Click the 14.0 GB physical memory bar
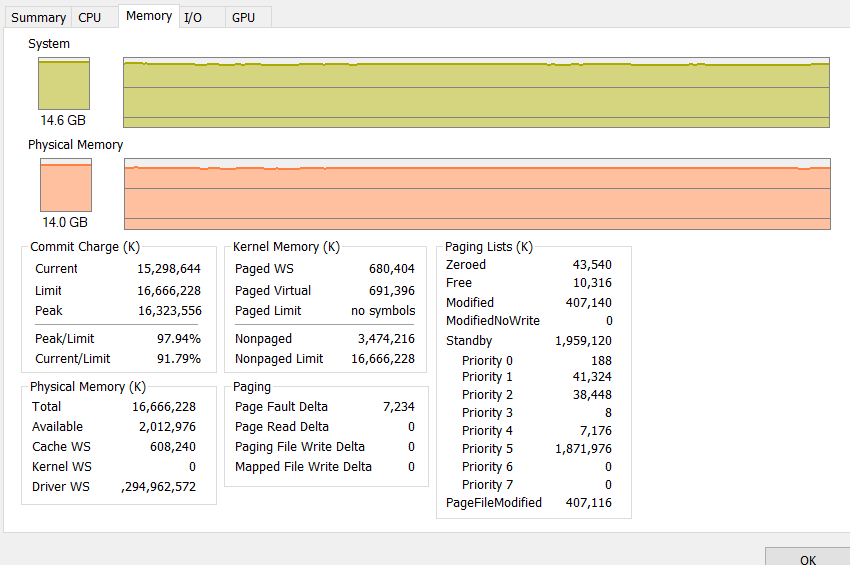 coord(65,185)
